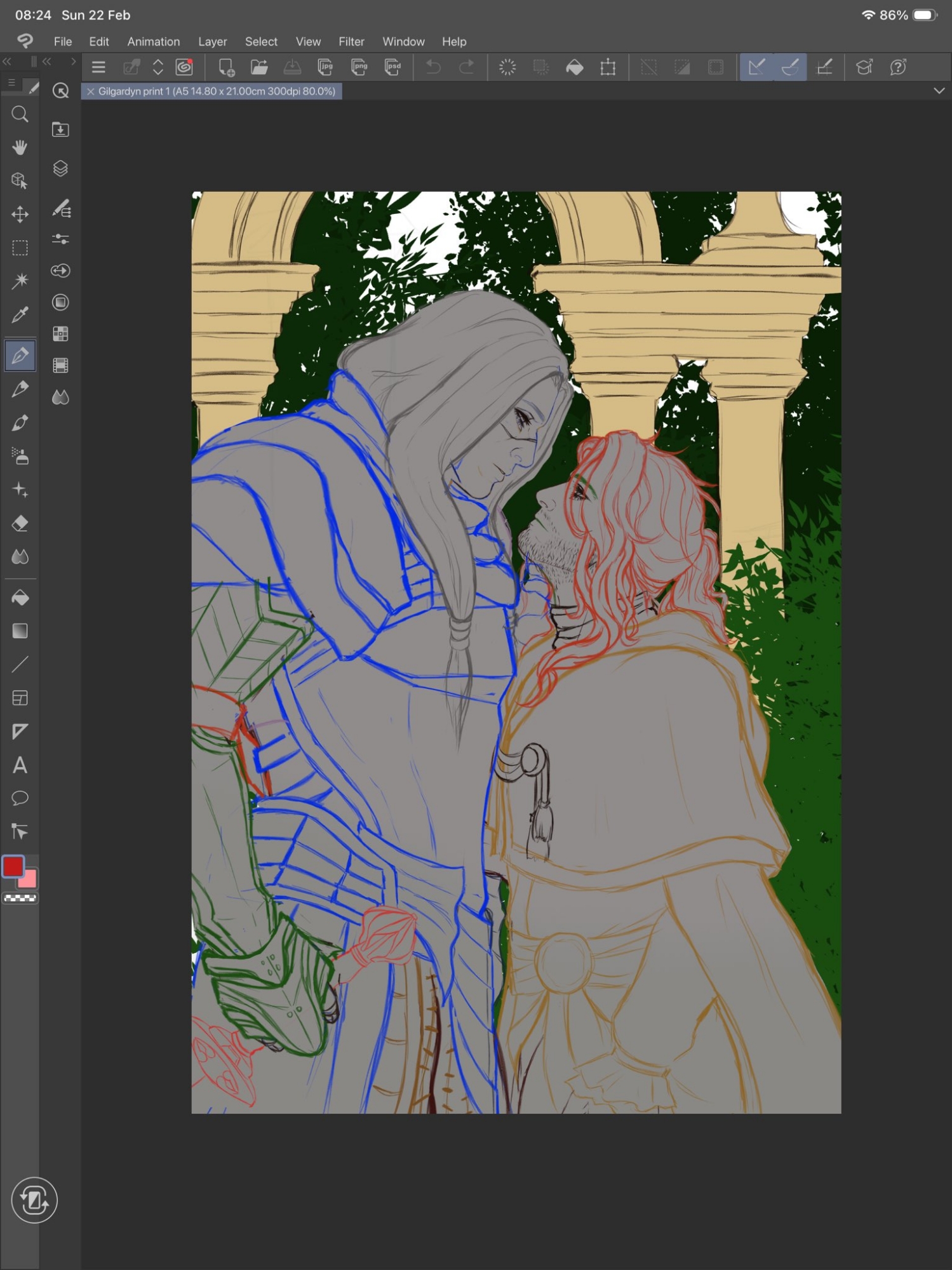Click the Undo arrow in the command bar
Screen dimensions: 952x1270
pos(433,67)
